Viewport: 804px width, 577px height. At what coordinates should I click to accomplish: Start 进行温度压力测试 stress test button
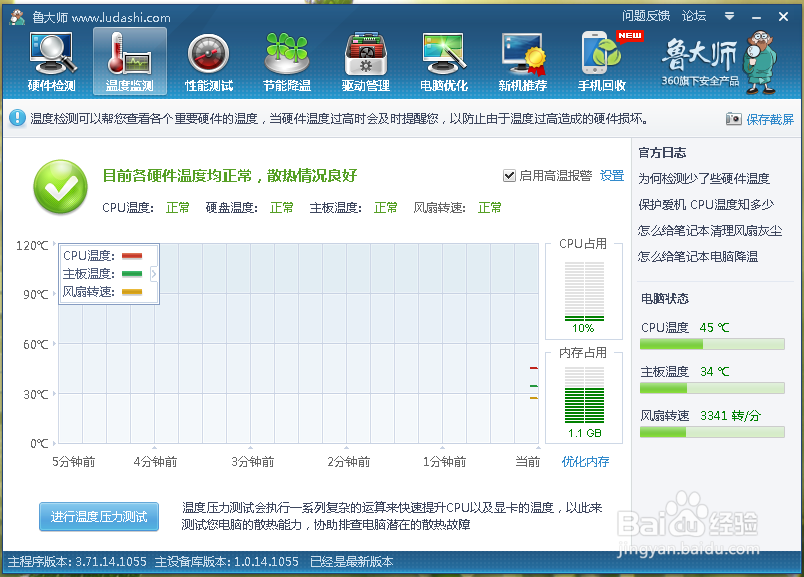pyautogui.click(x=99, y=516)
